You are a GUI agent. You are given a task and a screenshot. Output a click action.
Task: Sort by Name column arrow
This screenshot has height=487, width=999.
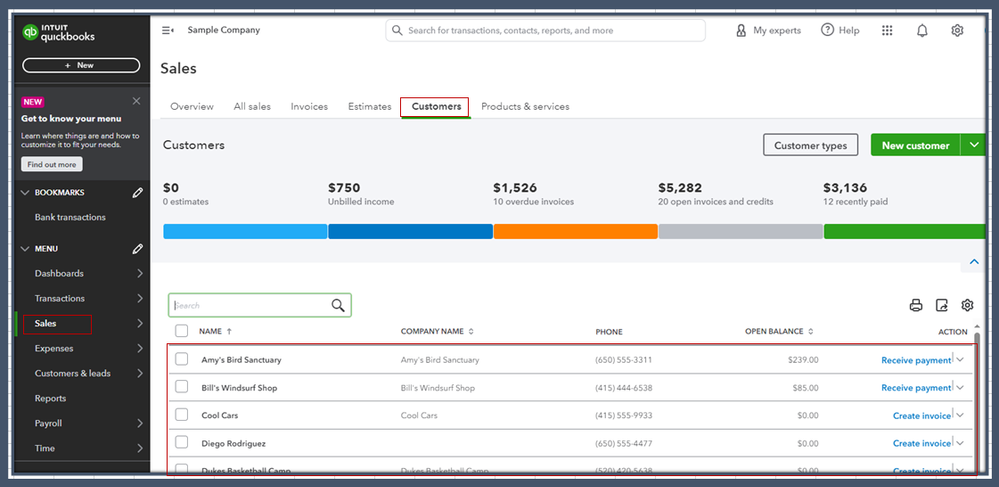229,331
